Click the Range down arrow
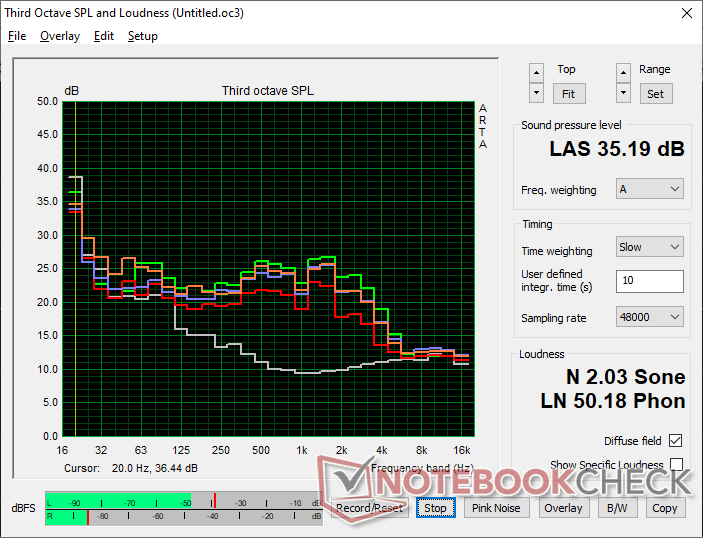The width and height of the screenshot is (703, 538). tap(623, 93)
